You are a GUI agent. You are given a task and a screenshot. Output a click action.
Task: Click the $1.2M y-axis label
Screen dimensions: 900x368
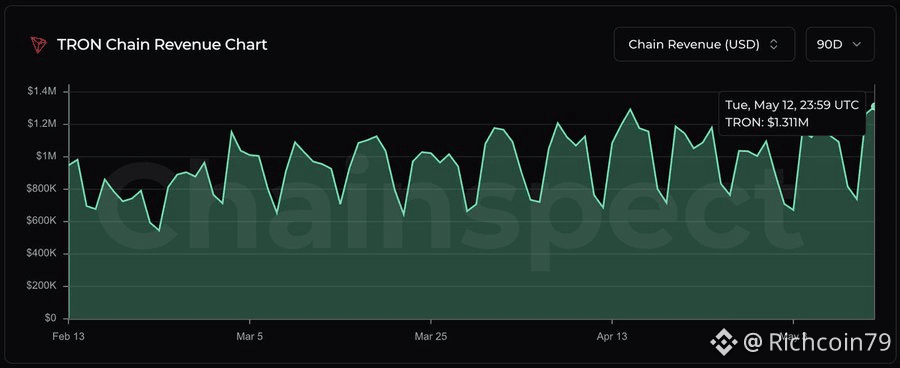(x=41, y=124)
